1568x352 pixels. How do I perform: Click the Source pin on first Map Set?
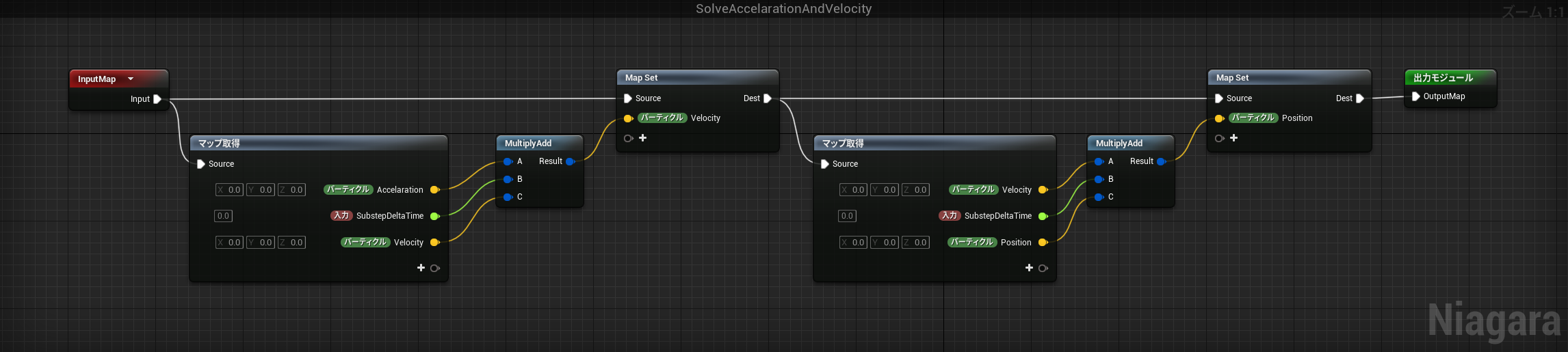point(628,98)
